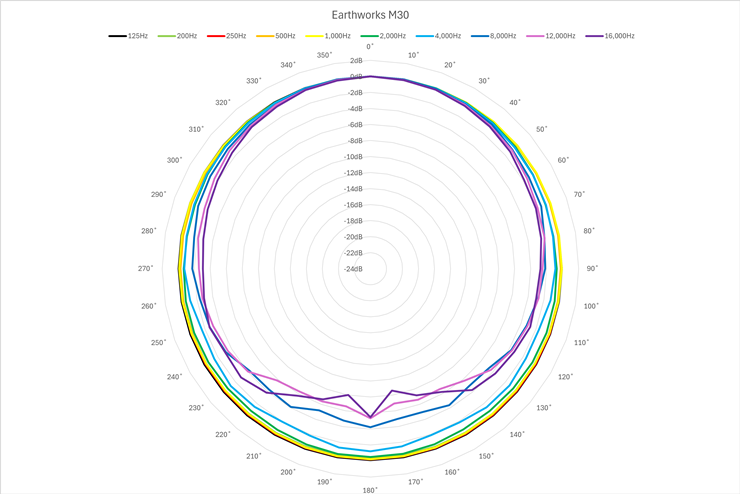Select the 170° angle label
Image resolution: width=740 pixels, height=494 pixels.
tap(415, 482)
